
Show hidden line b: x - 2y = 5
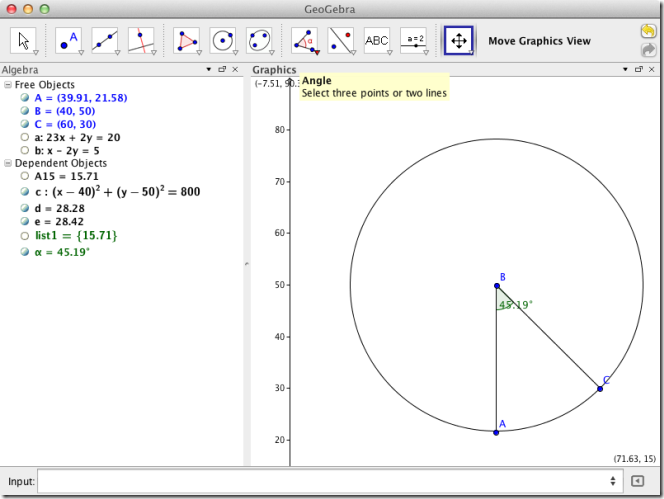[25, 150]
